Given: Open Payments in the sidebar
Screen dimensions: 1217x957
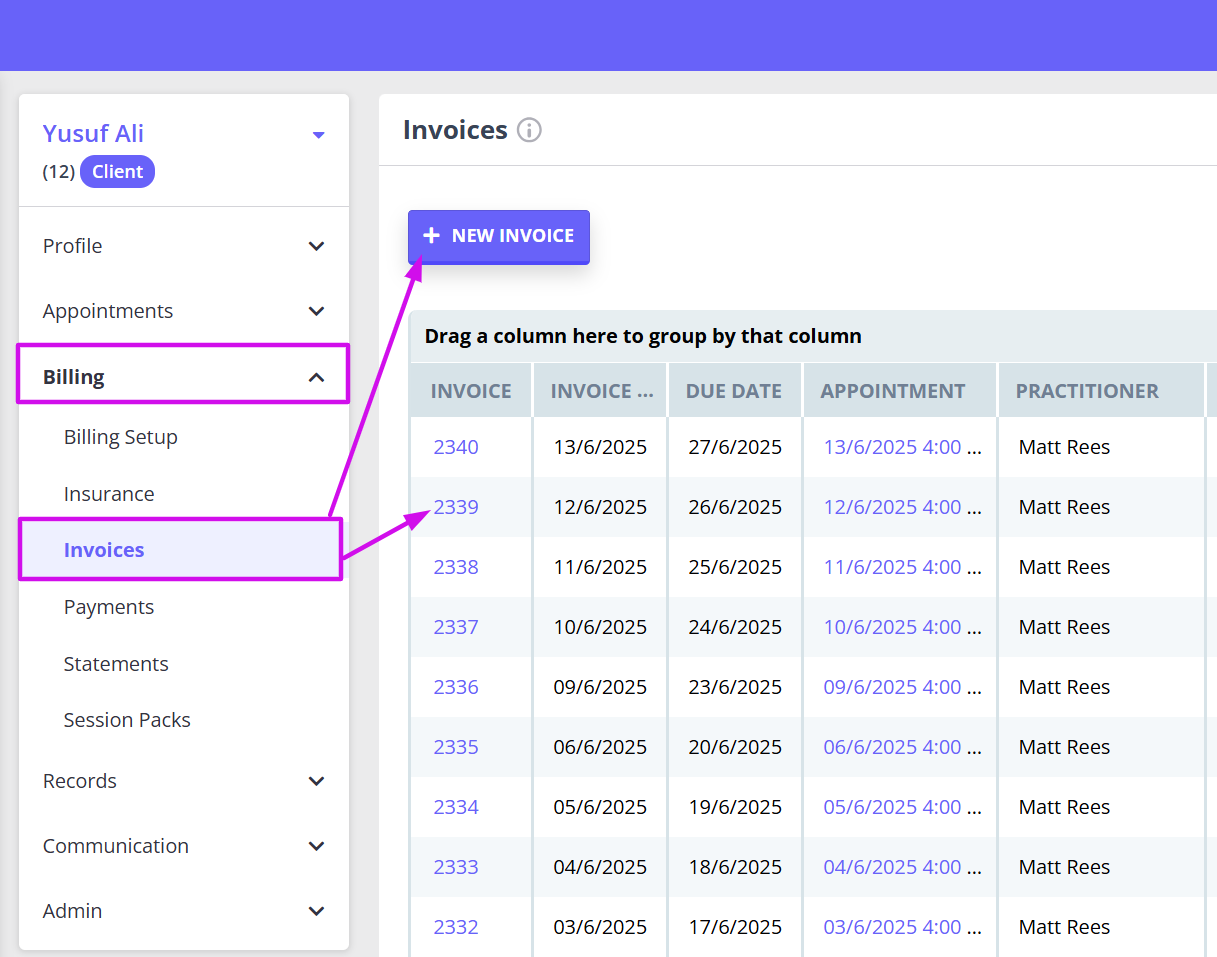Looking at the screenshot, I should tap(109, 607).
